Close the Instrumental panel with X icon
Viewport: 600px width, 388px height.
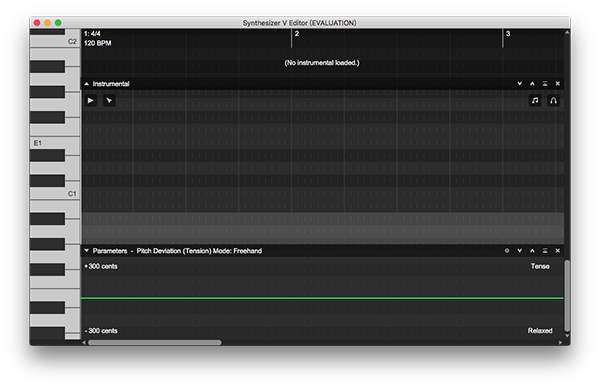(x=558, y=84)
